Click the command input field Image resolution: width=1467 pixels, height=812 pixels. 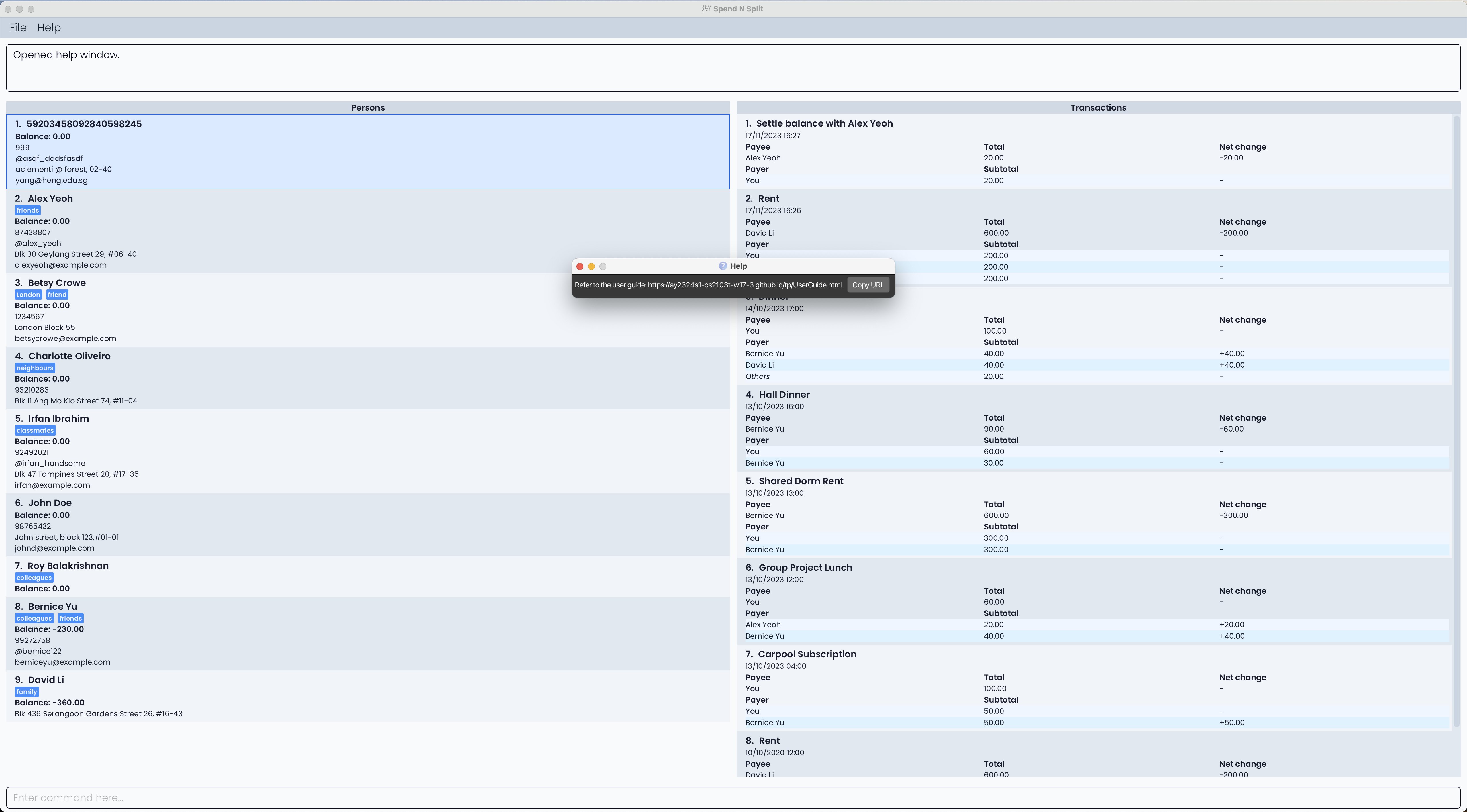[x=733, y=797]
